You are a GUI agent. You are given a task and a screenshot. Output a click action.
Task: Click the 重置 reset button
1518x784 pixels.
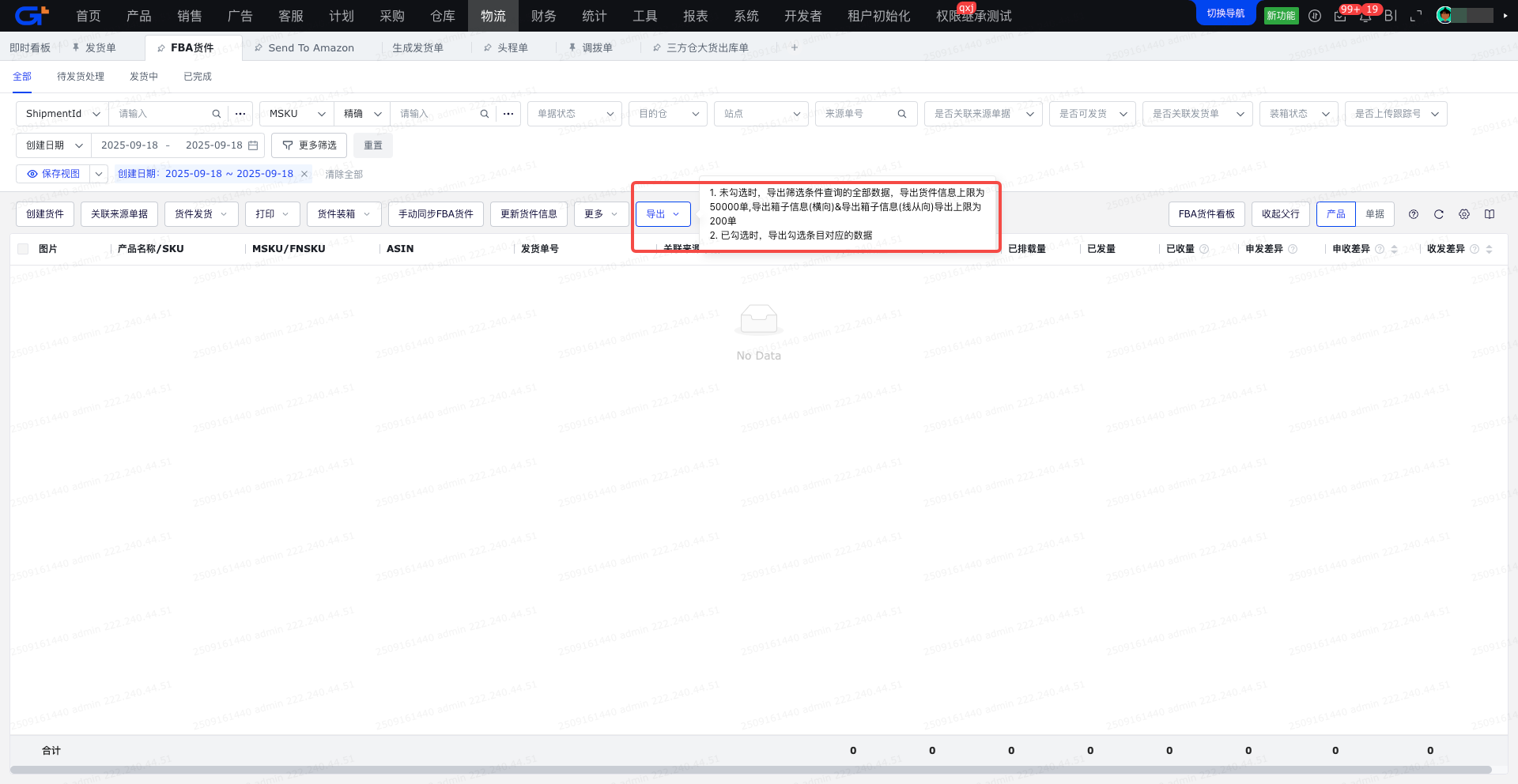click(x=373, y=145)
